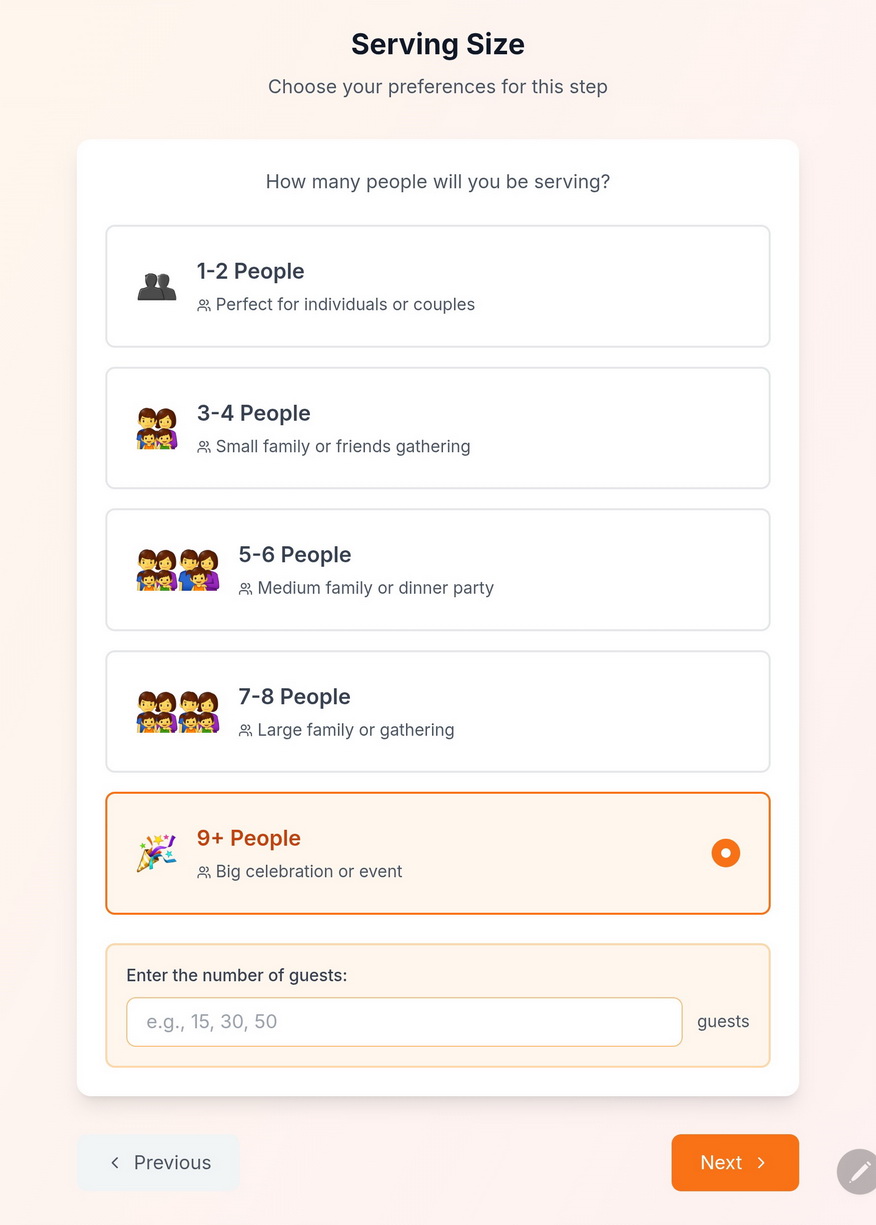Click the two-family emoji for 5-6 People

[x=177, y=571]
